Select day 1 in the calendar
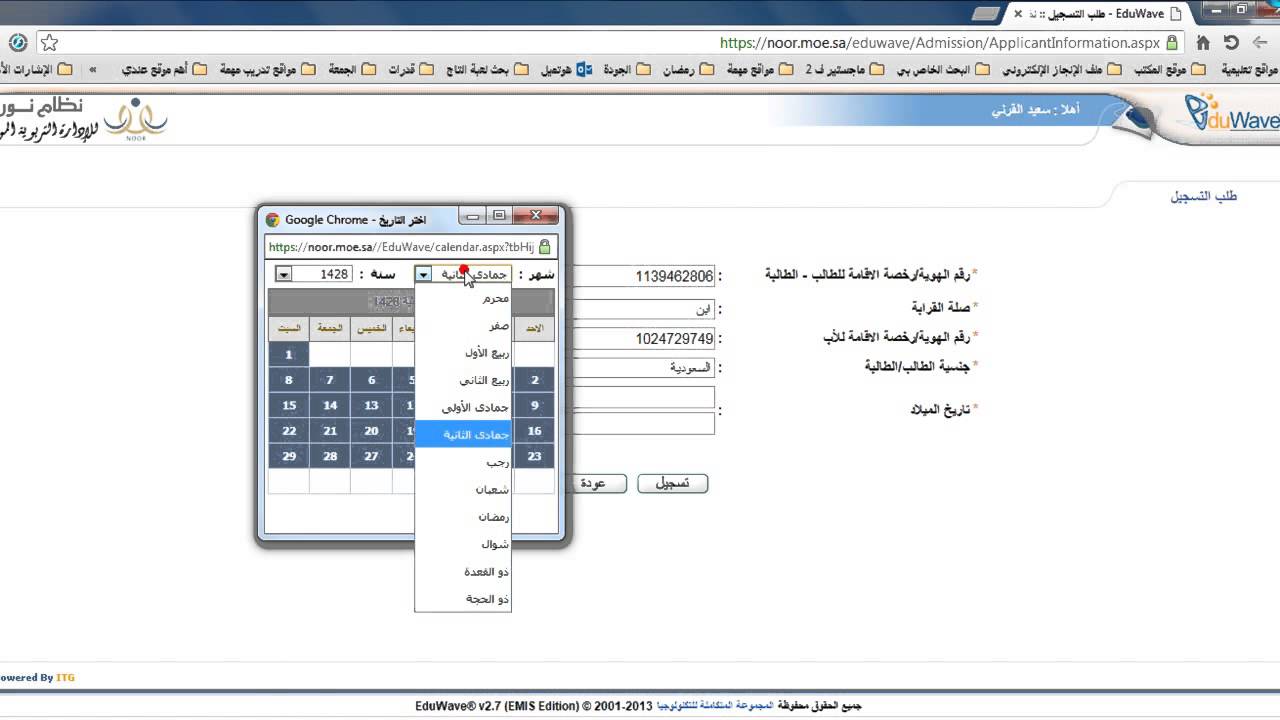 [x=289, y=354]
